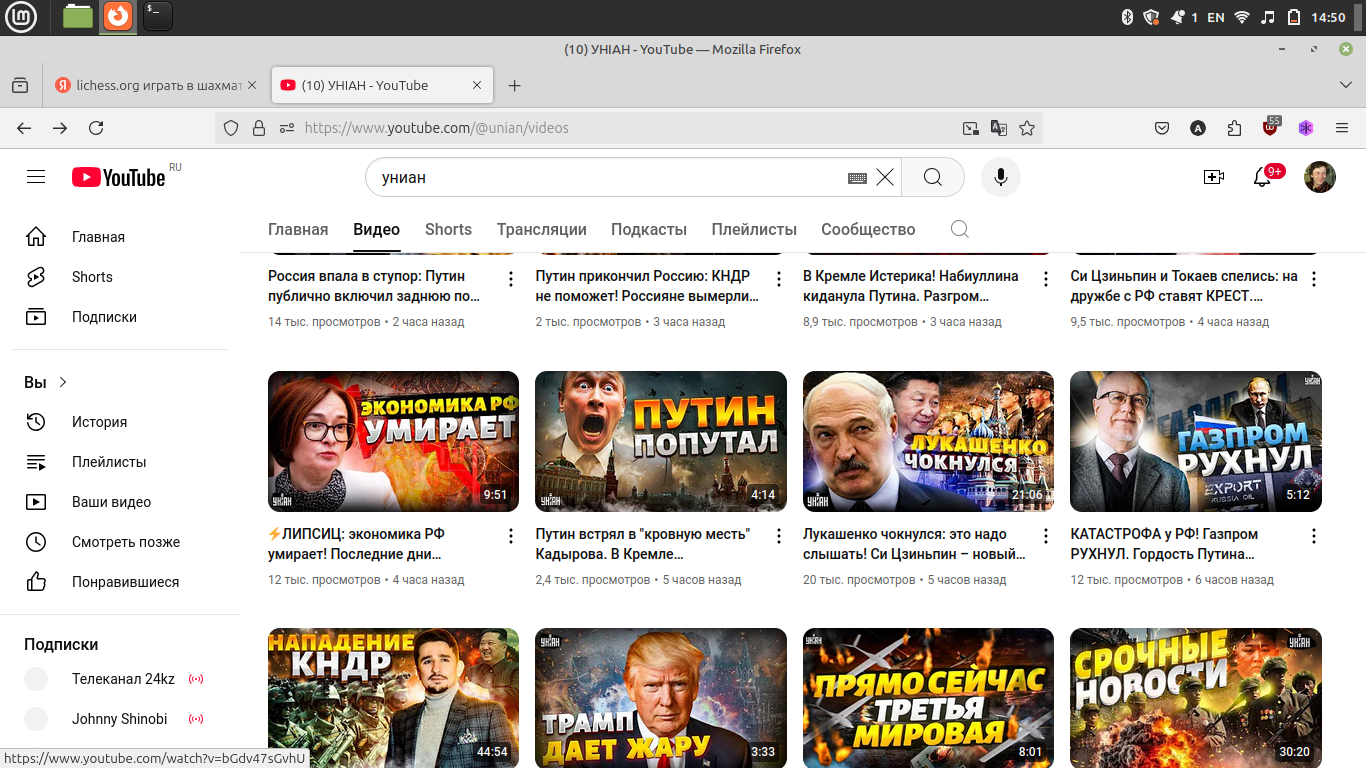Start voice search with microphone

(x=1000, y=177)
